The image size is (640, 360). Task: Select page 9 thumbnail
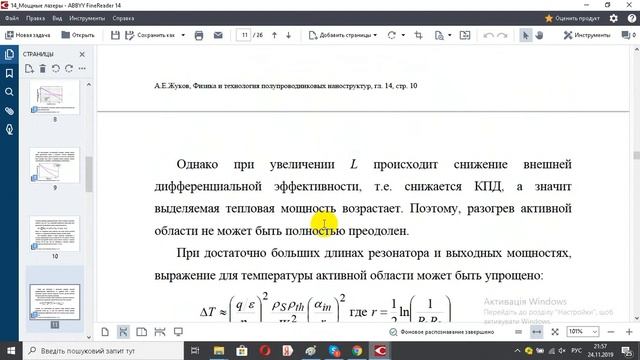coord(55,166)
